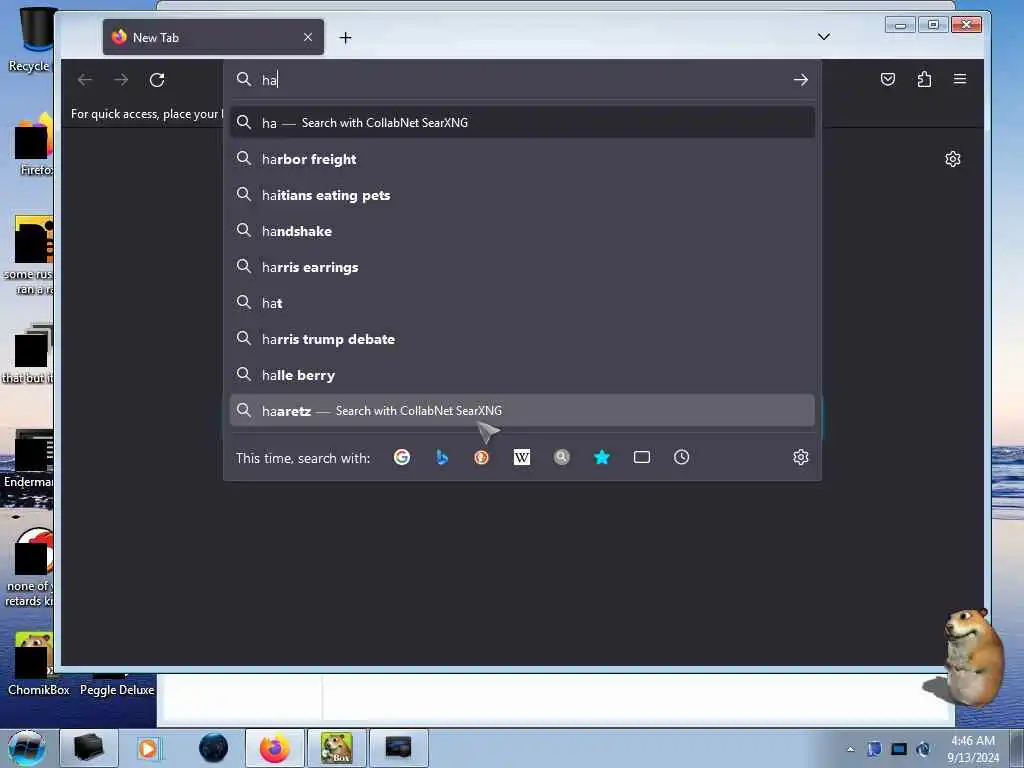Open the Recycle Bin desktop icon
Image resolution: width=1024 pixels, height=768 pixels.
pyautogui.click(x=31, y=38)
